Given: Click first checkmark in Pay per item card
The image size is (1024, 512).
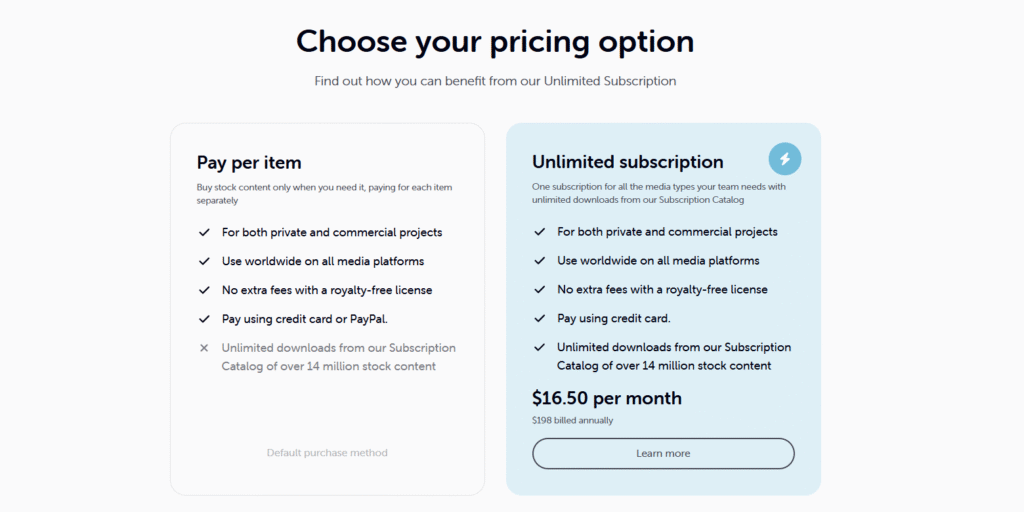Looking at the screenshot, I should pos(204,232).
